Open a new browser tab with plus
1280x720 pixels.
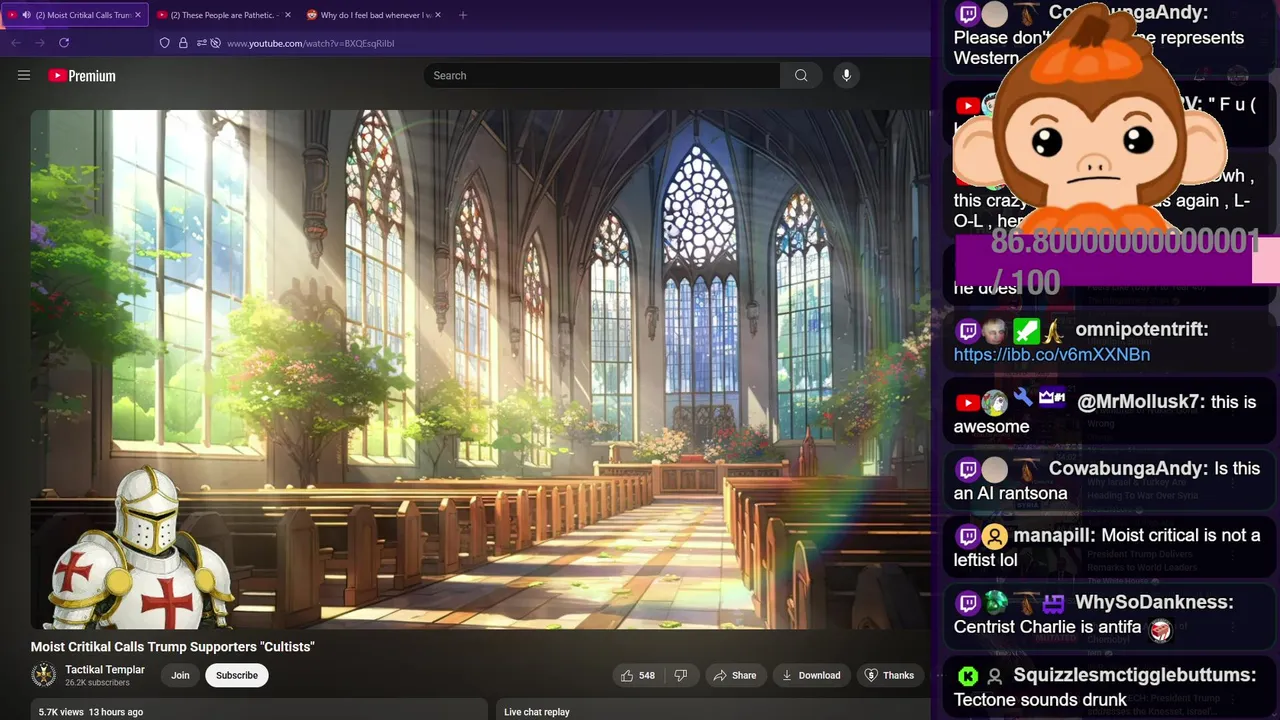[x=462, y=15]
